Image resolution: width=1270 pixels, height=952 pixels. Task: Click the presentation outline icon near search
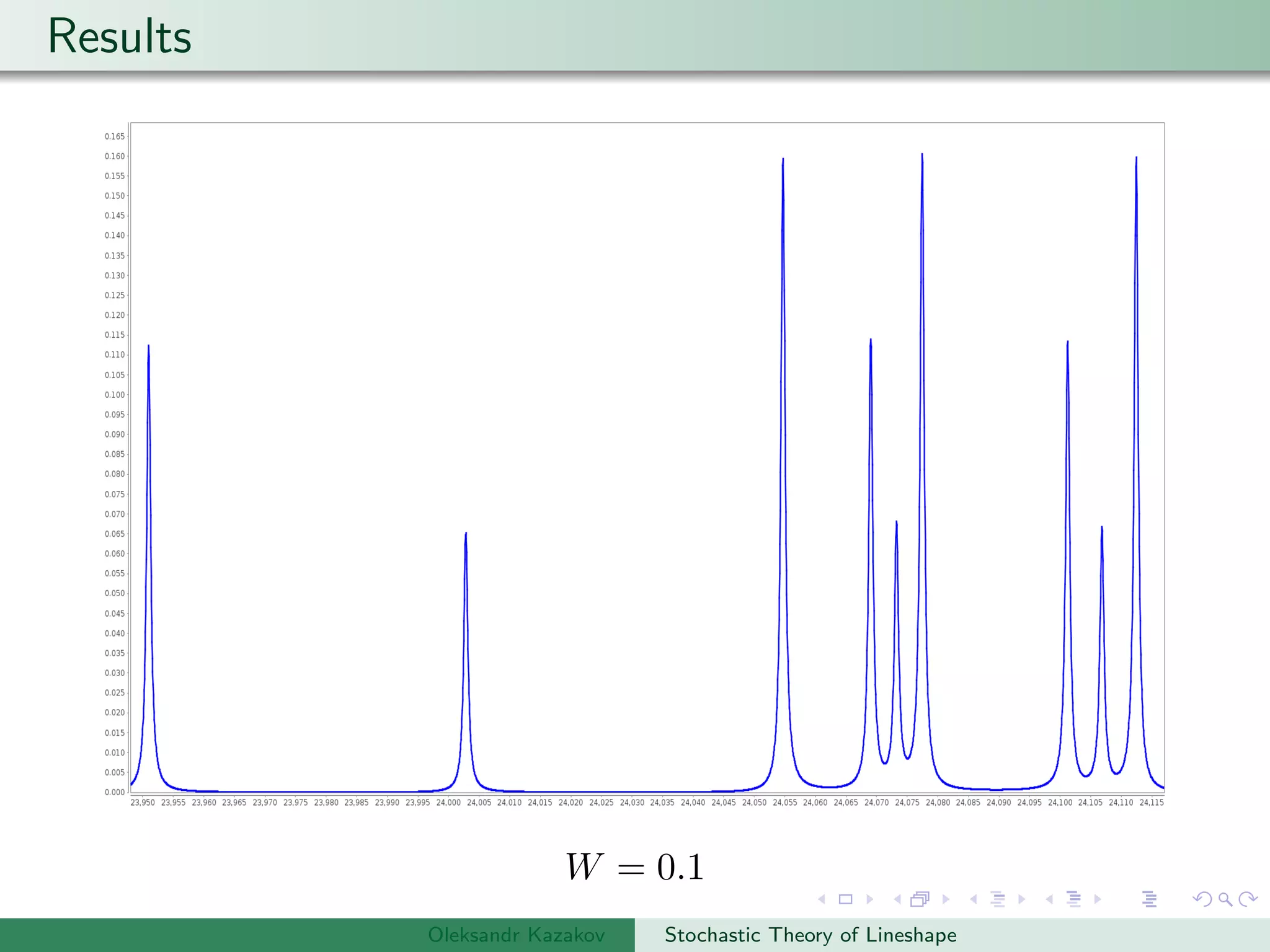(x=1149, y=899)
